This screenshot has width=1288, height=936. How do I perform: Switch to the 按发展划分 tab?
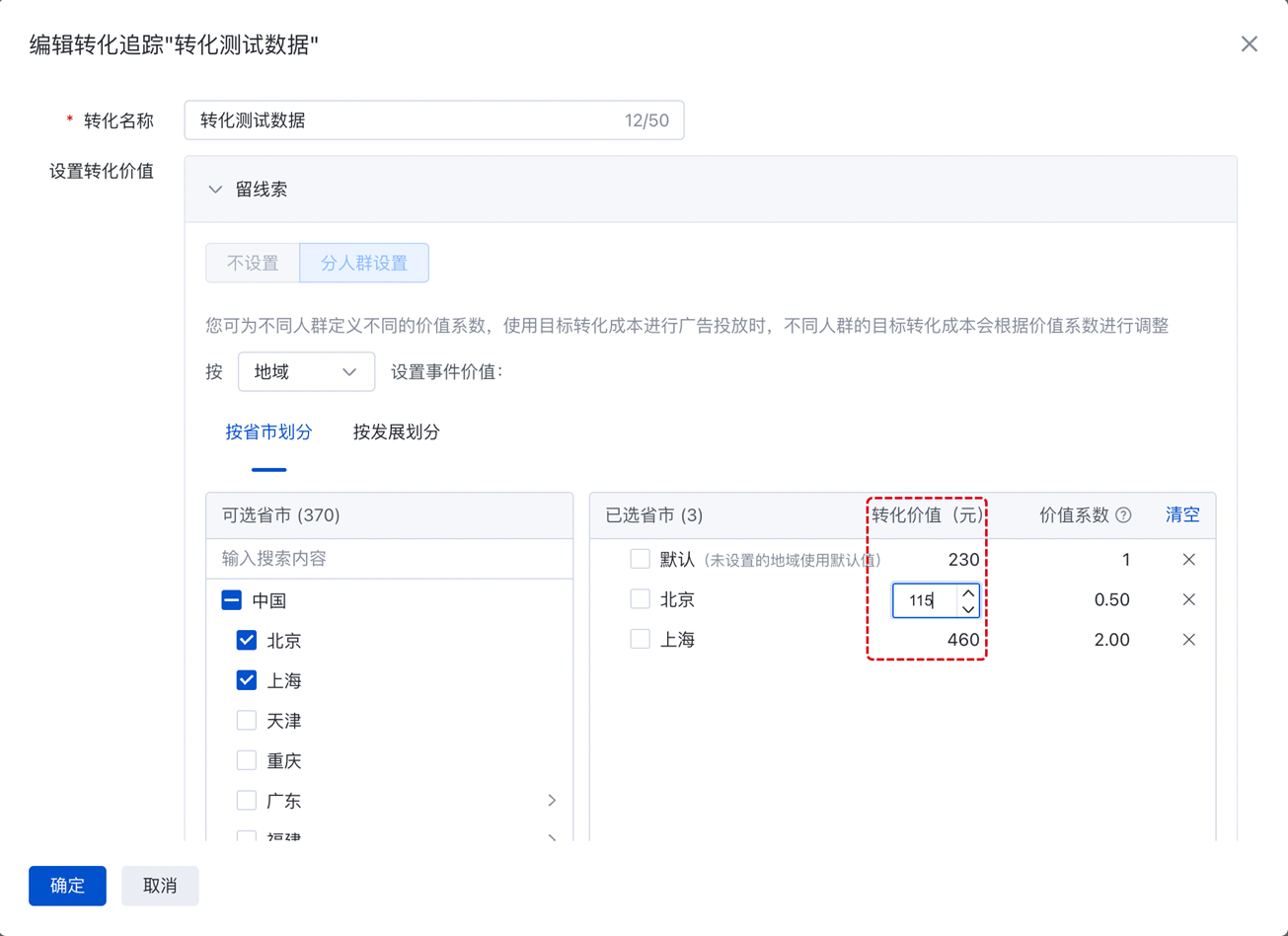pos(396,432)
